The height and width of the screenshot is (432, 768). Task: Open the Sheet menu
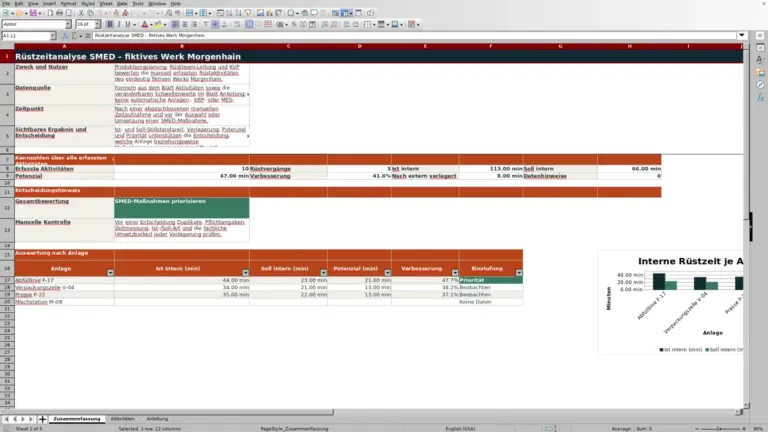click(106, 3)
